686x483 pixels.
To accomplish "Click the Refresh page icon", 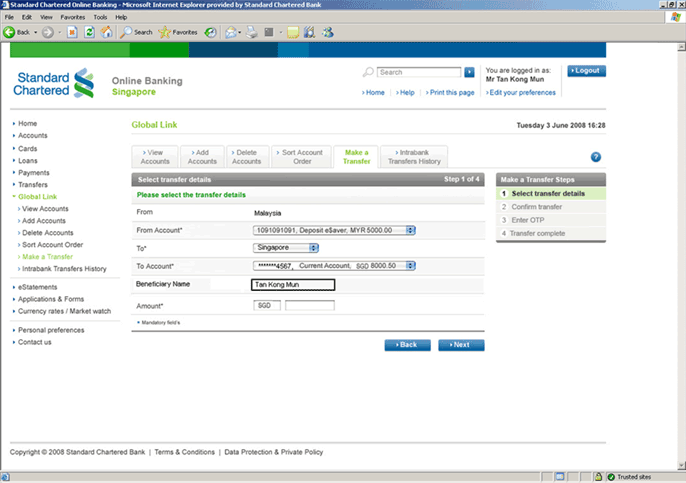I will (89, 32).
